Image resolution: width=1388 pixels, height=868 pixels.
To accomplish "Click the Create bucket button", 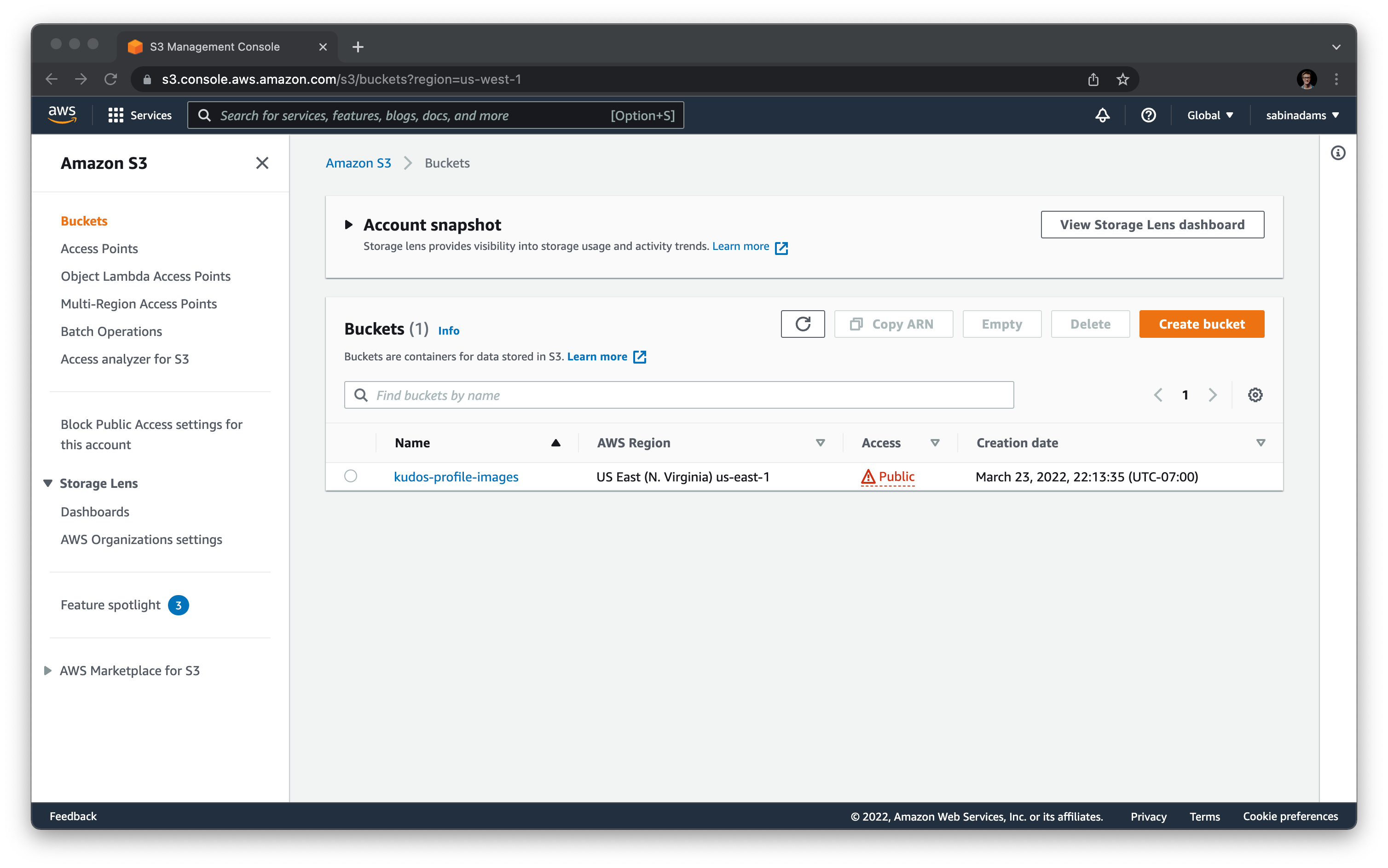I will coord(1201,324).
